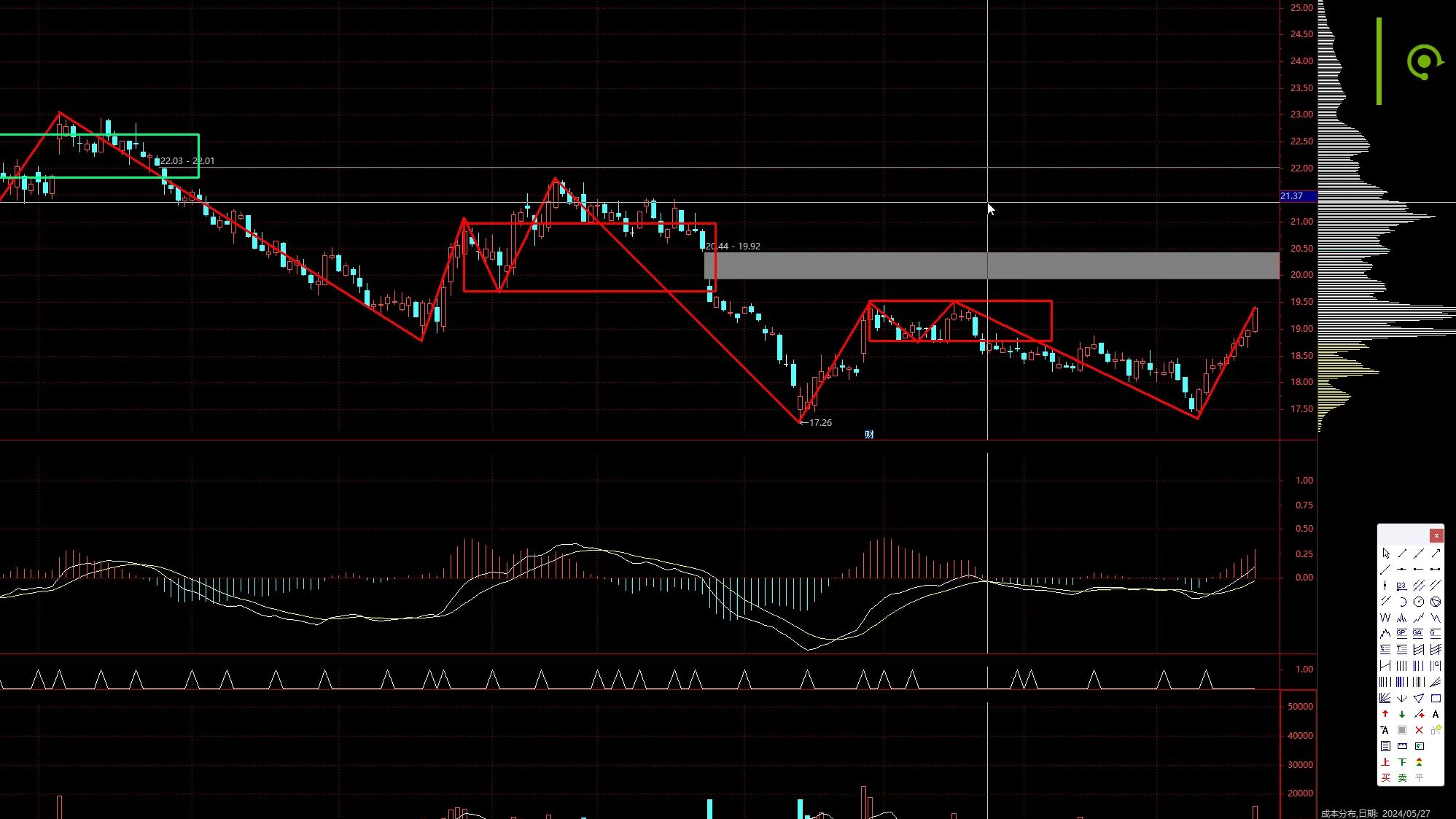This screenshot has height=819, width=1456.
Task: Select the pointer cursor tool in drawing palette
Action: [1385, 553]
